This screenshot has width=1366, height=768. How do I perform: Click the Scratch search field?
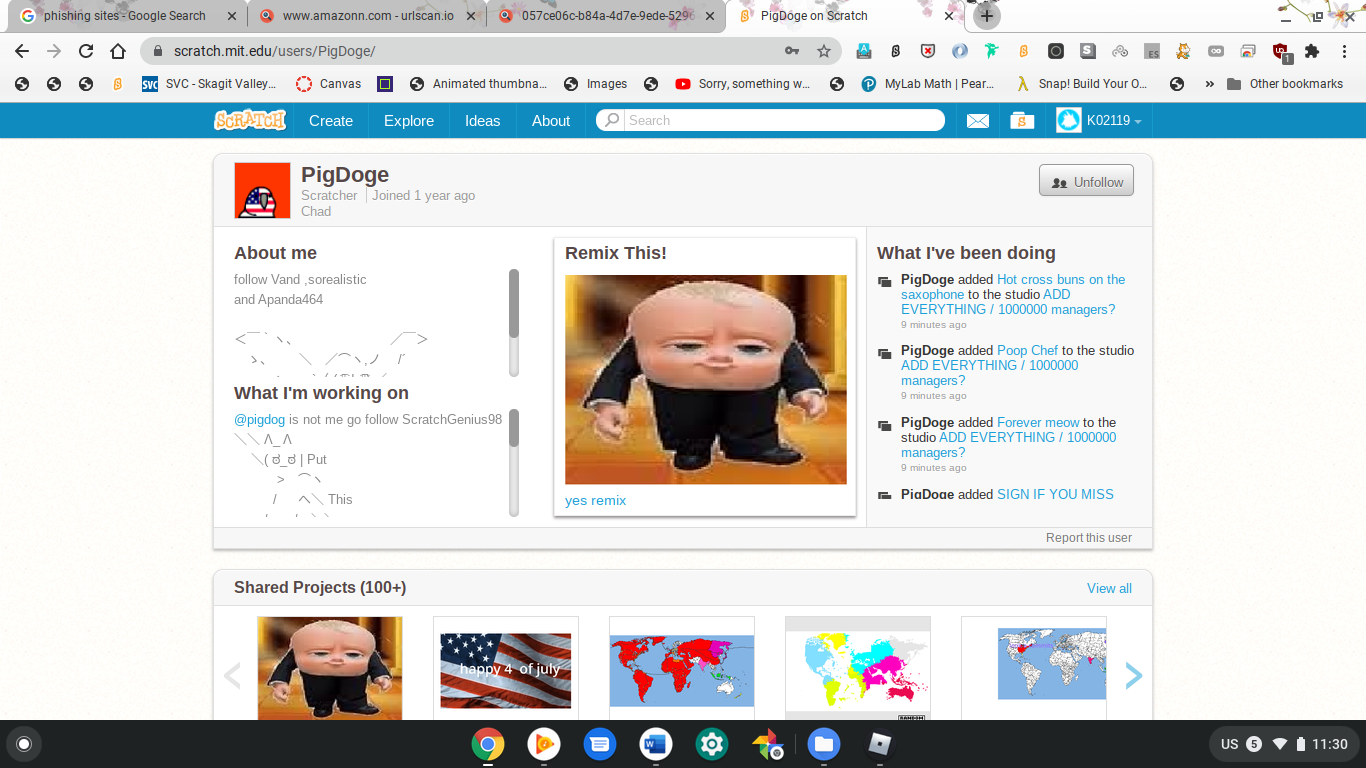click(x=780, y=121)
